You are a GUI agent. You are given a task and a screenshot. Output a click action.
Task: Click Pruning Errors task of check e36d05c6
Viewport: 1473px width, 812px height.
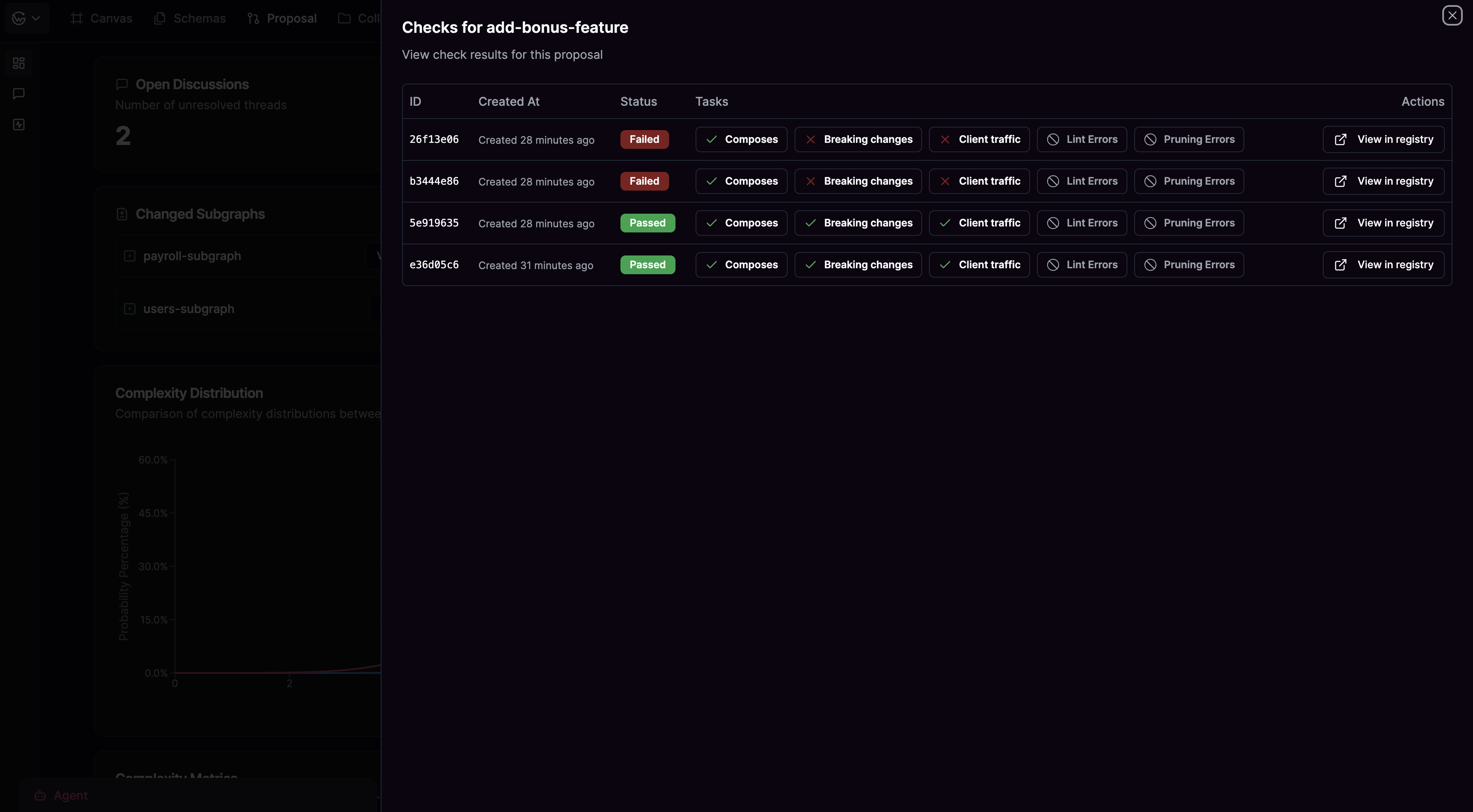(1189, 264)
